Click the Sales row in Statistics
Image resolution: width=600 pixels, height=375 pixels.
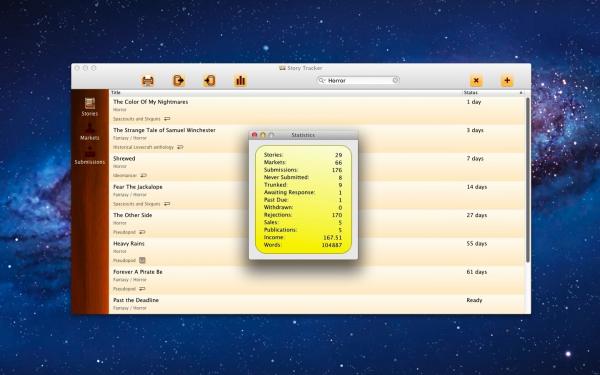click(x=303, y=222)
